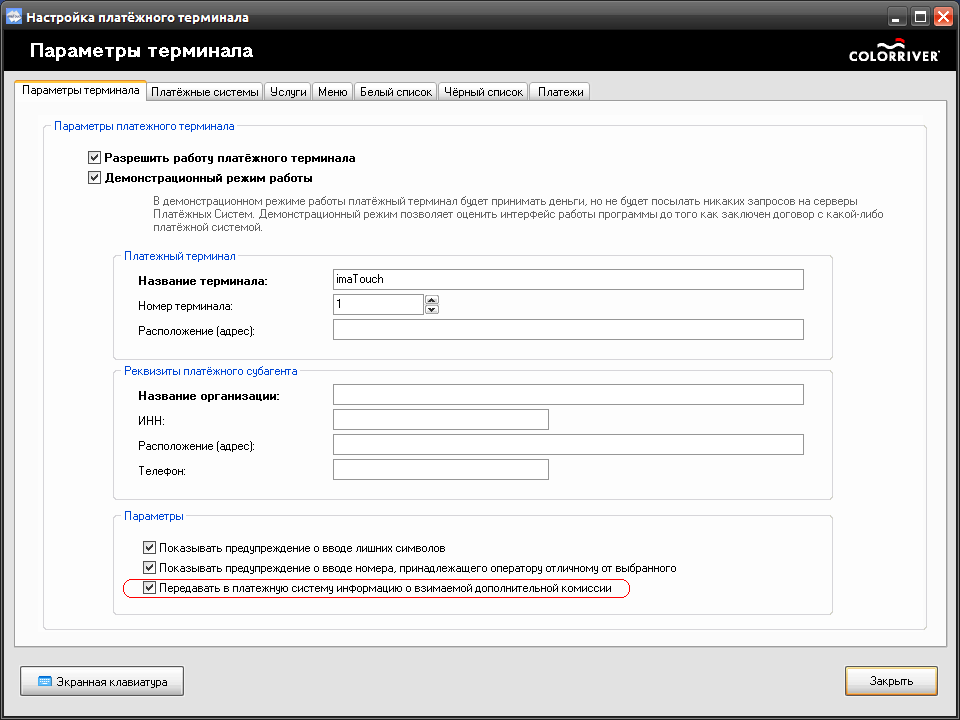Uncheck warning about extra symbols input
Viewport: 960px width, 720px height.
click(150, 548)
